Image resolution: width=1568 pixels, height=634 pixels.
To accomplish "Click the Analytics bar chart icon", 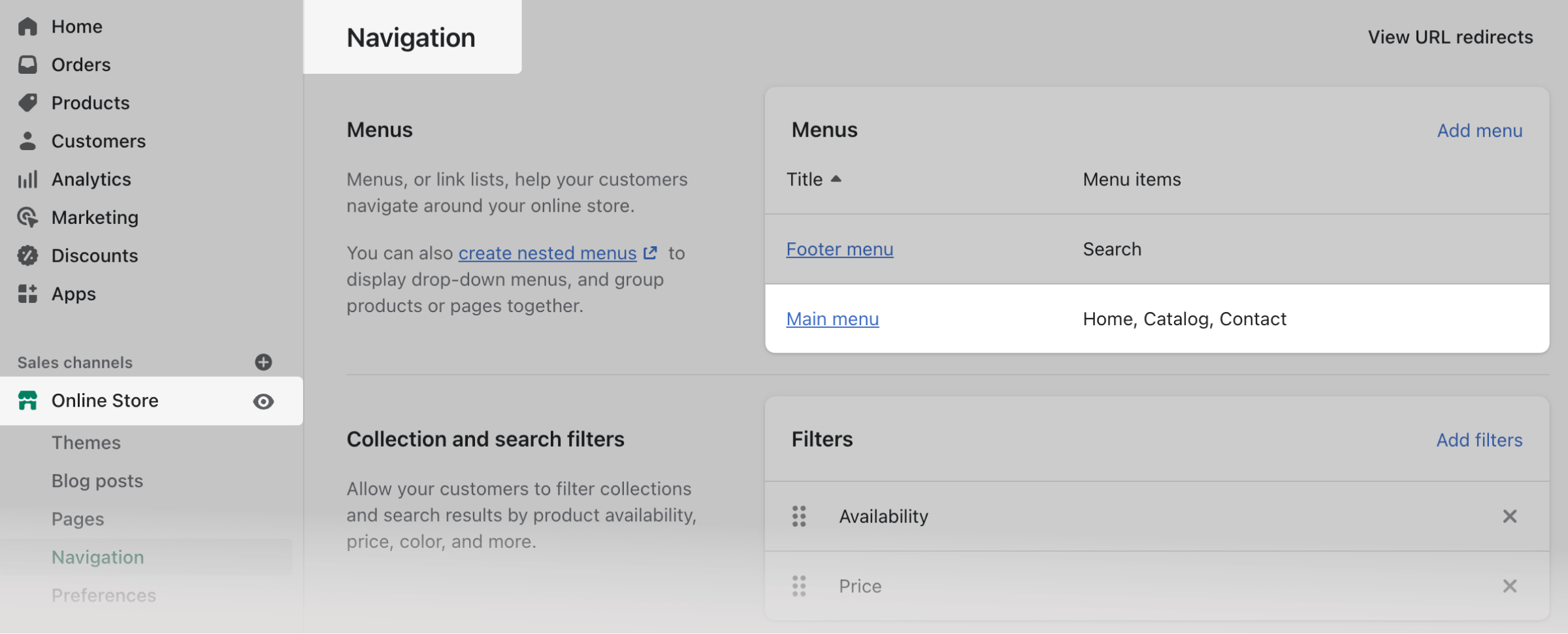I will click(27, 179).
